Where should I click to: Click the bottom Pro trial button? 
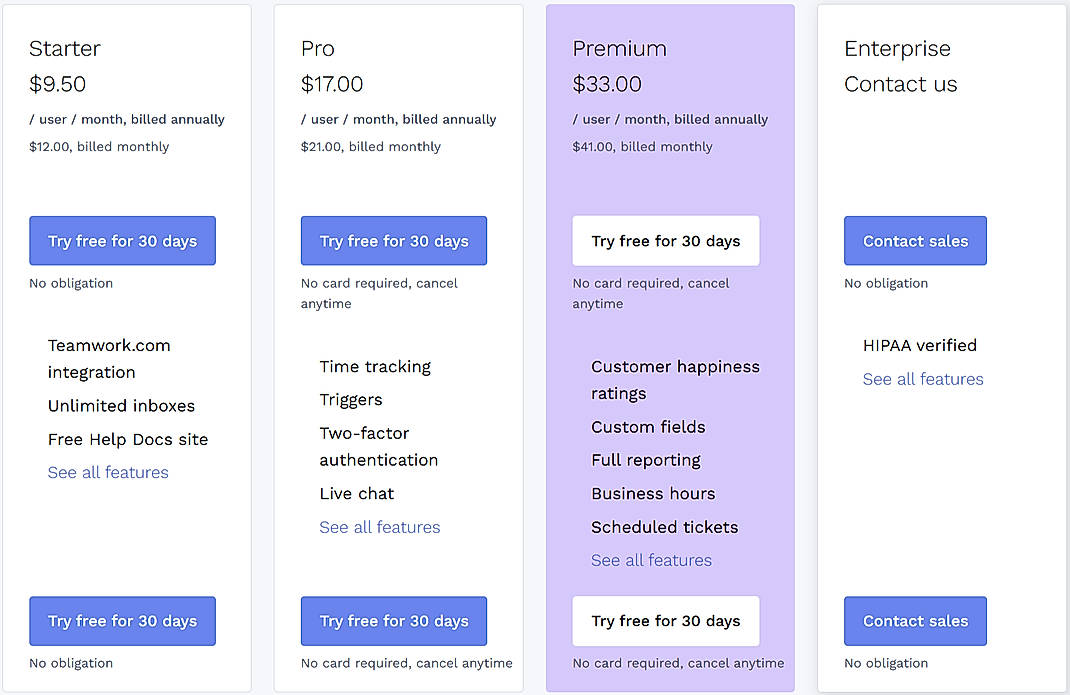(x=393, y=621)
